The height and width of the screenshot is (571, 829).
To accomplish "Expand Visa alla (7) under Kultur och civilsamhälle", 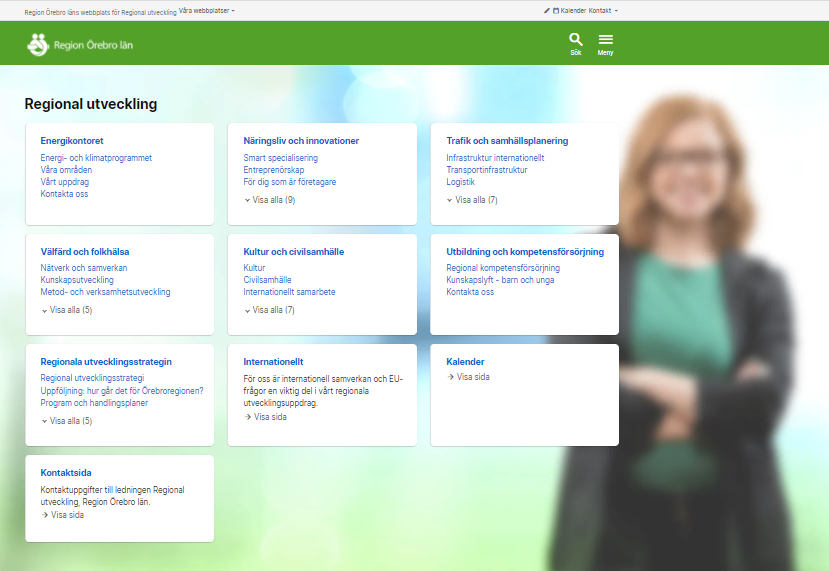I will click(x=270, y=310).
